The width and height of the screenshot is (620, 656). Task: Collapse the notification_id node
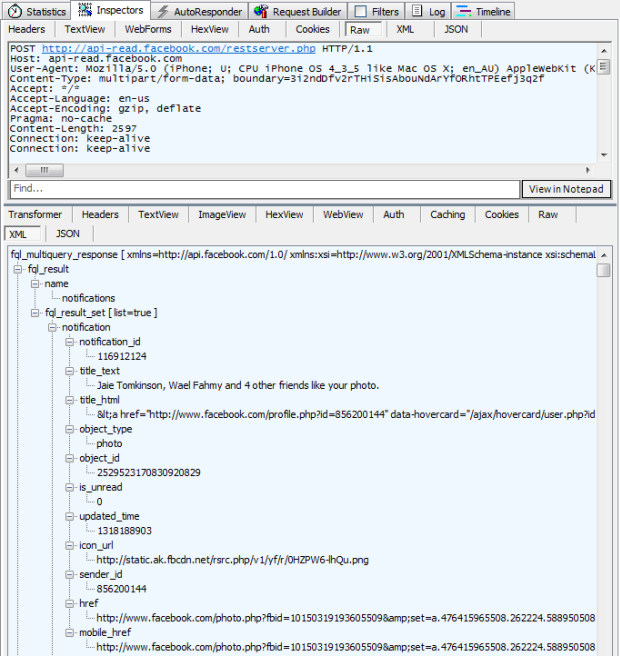point(69,342)
